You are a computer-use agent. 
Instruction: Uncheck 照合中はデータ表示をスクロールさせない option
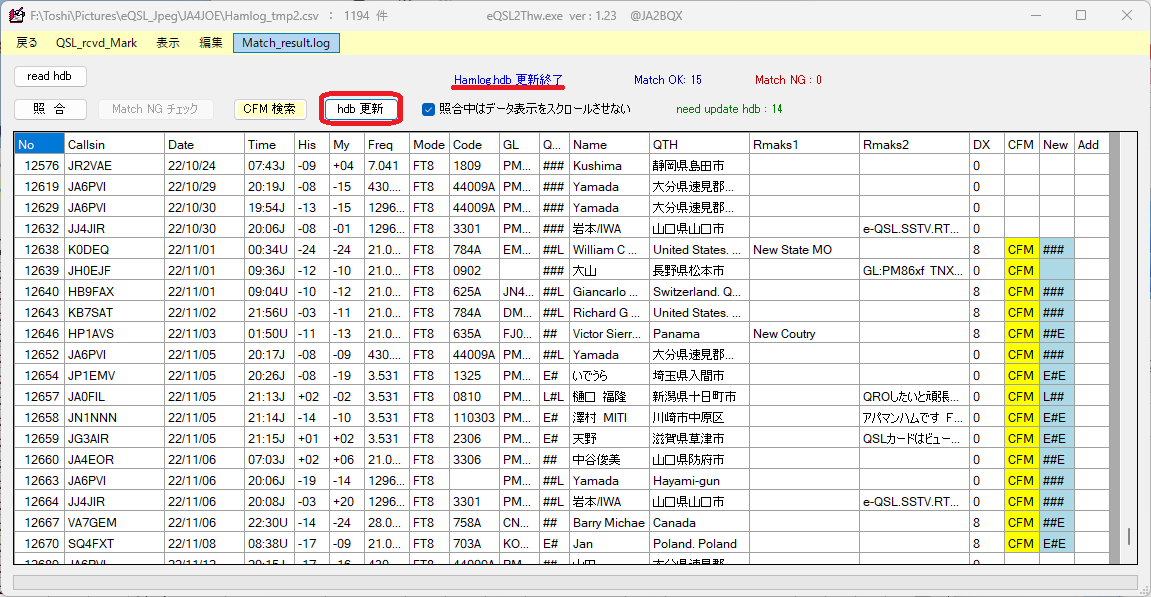pyautogui.click(x=427, y=110)
